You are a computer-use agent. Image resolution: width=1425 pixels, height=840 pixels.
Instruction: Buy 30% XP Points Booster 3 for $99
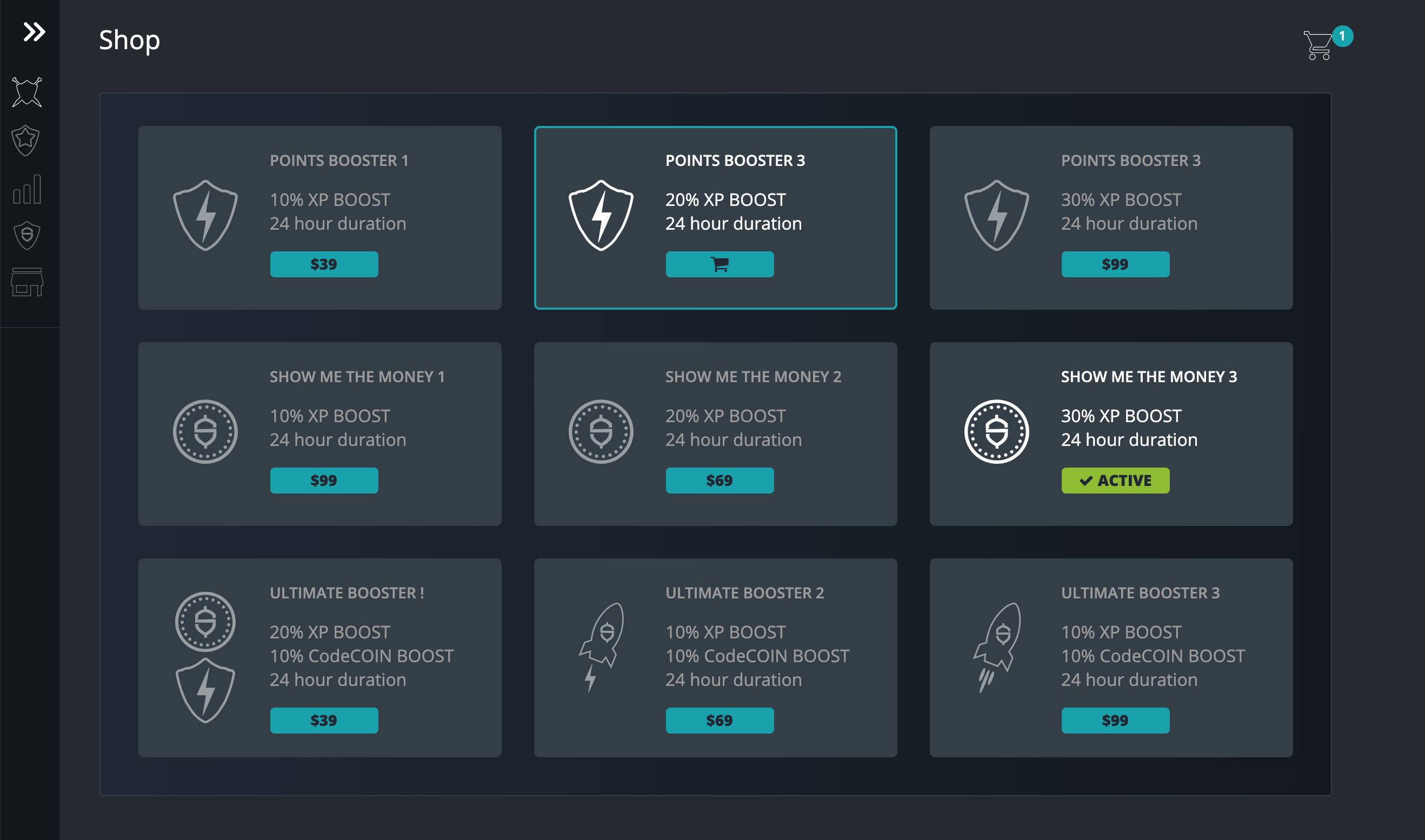tap(1115, 264)
